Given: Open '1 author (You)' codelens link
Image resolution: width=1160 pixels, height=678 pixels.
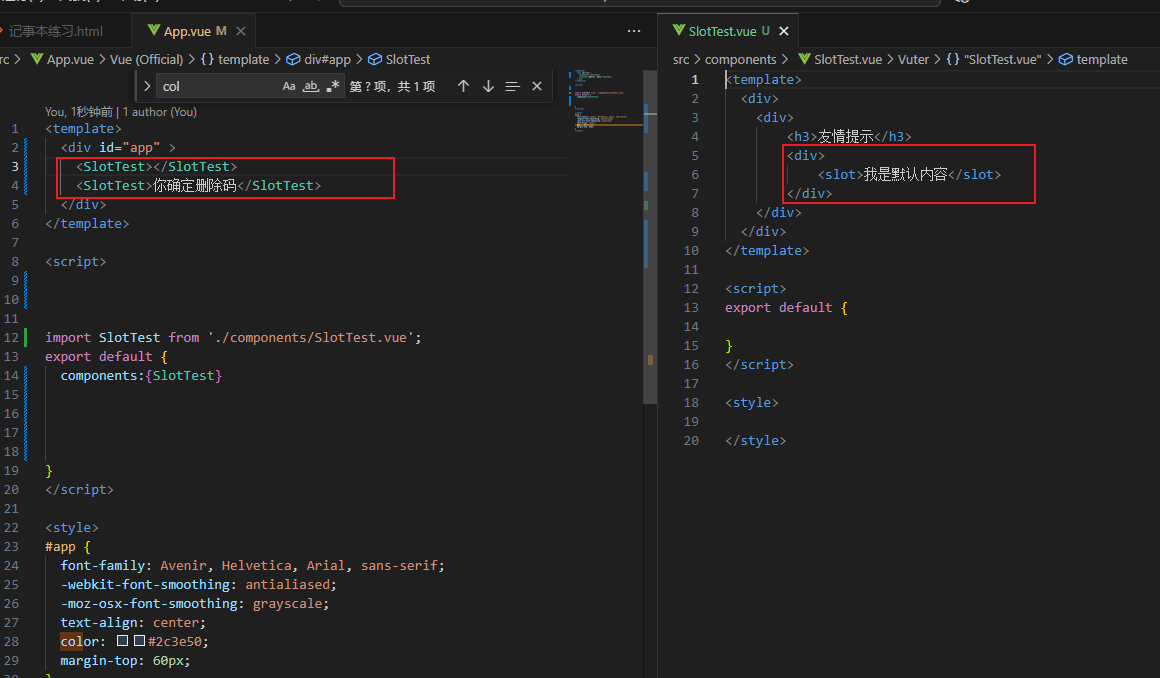Looking at the screenshot, I should pyautogui.click(x=160, y=112).
